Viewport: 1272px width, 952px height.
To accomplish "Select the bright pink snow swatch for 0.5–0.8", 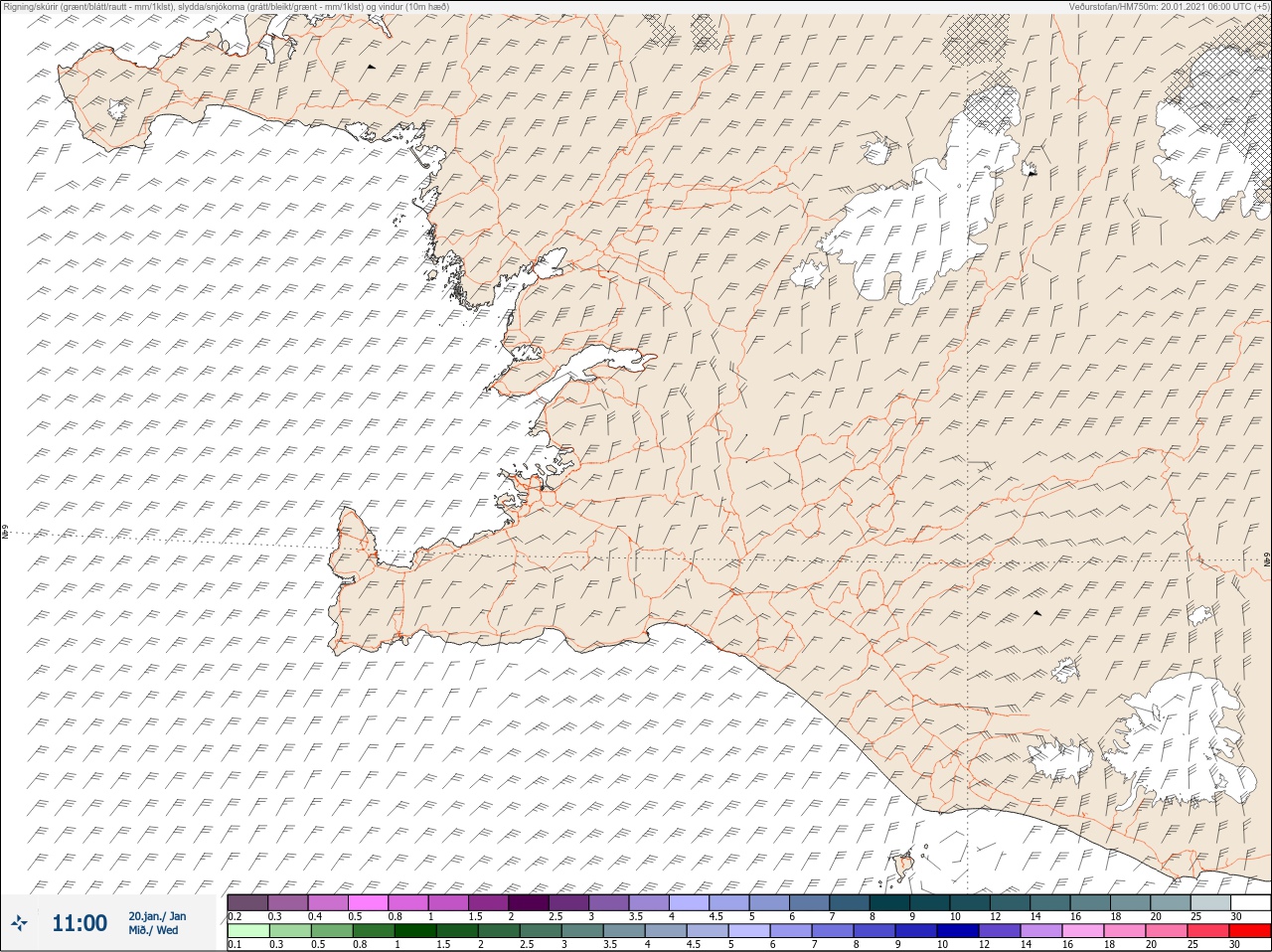I will pyautogui.click(x=368, y=903).
